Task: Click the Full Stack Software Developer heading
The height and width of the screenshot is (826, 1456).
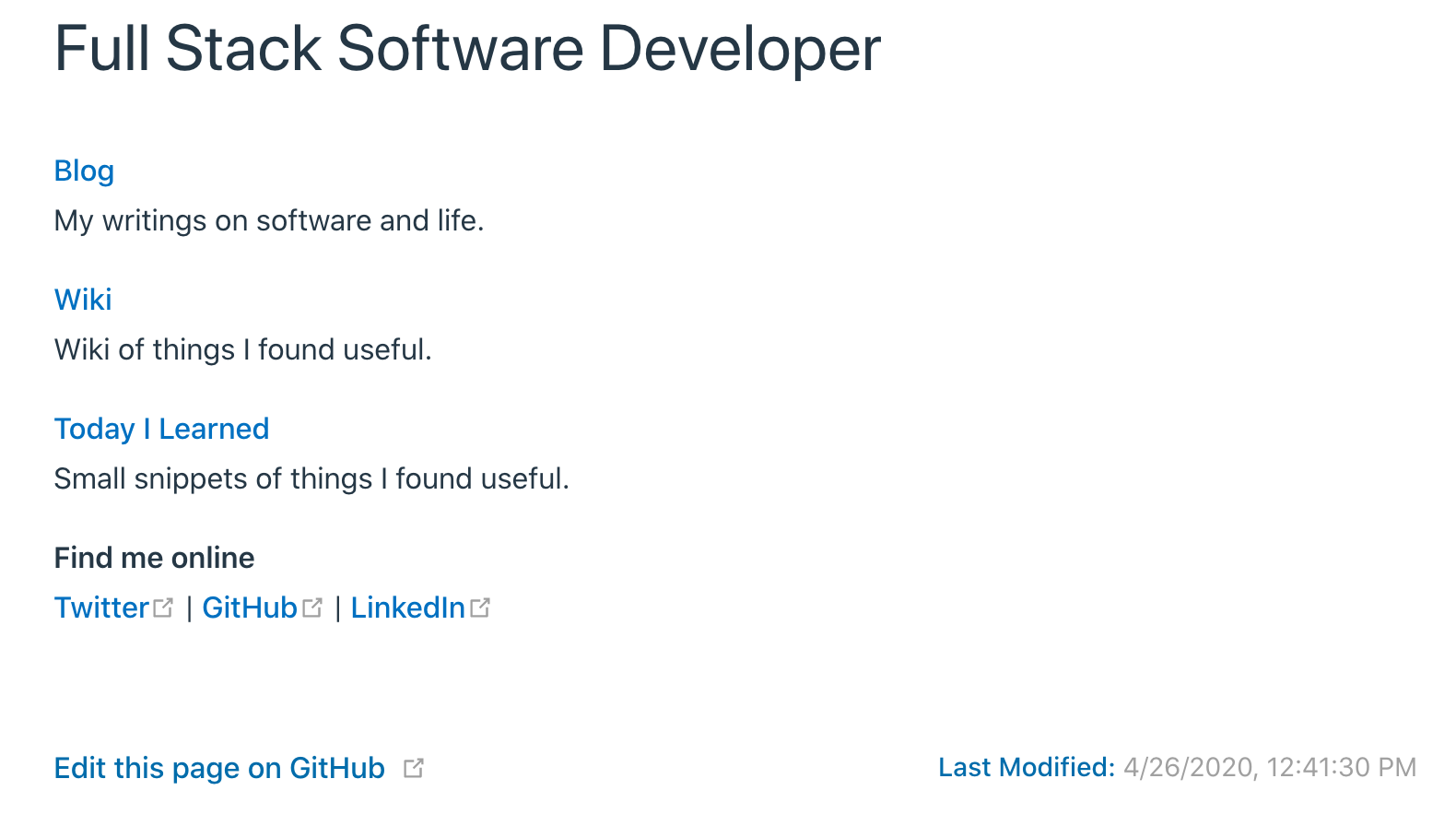Action: point(467,49)
